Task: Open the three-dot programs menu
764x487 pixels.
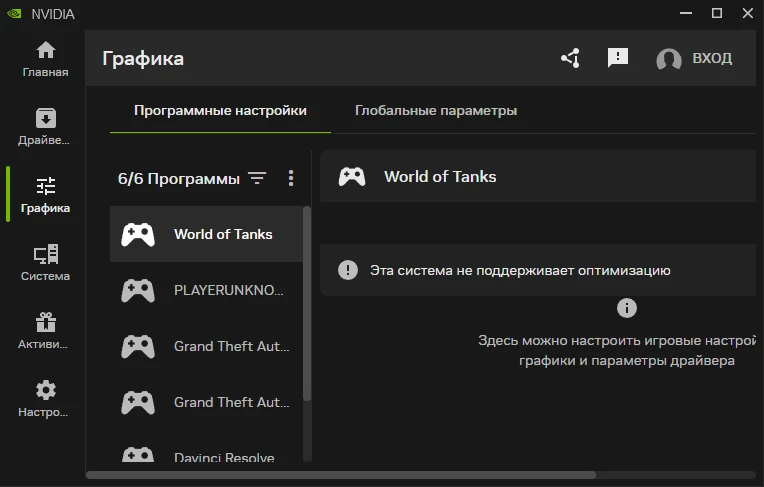Action: (x=291, y=178)
